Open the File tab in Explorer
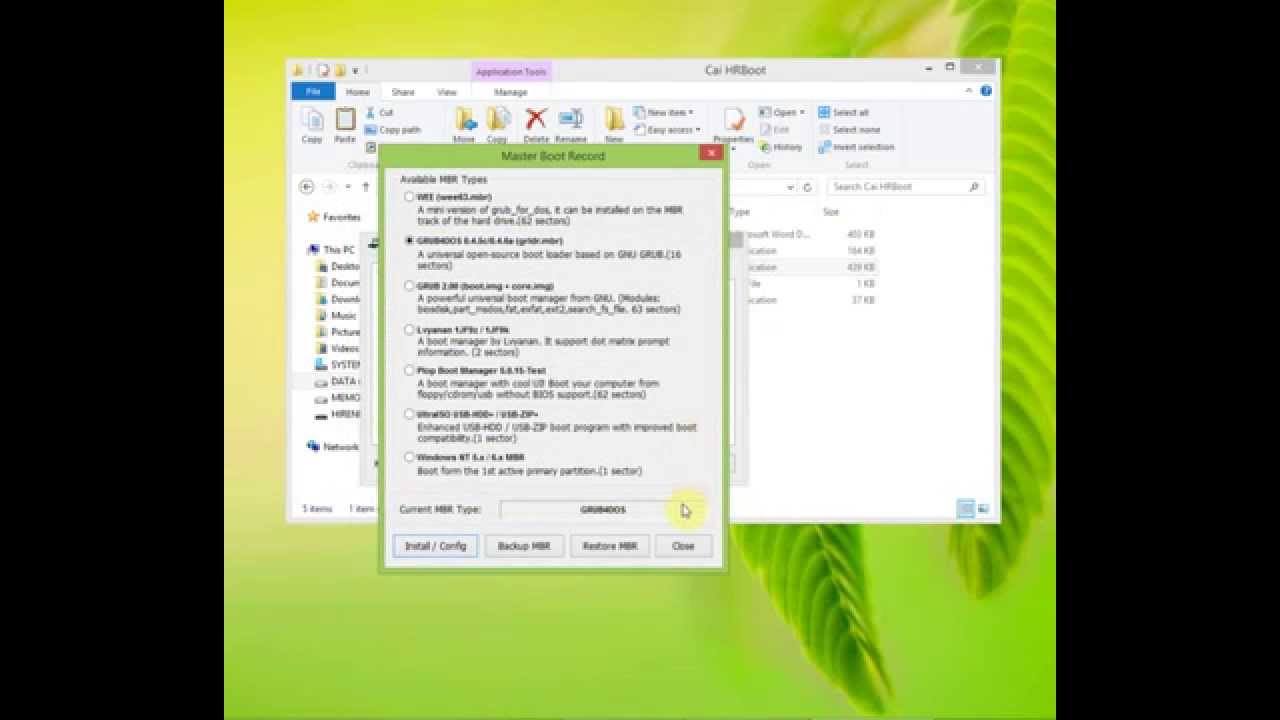 click(x=313, y=92)
